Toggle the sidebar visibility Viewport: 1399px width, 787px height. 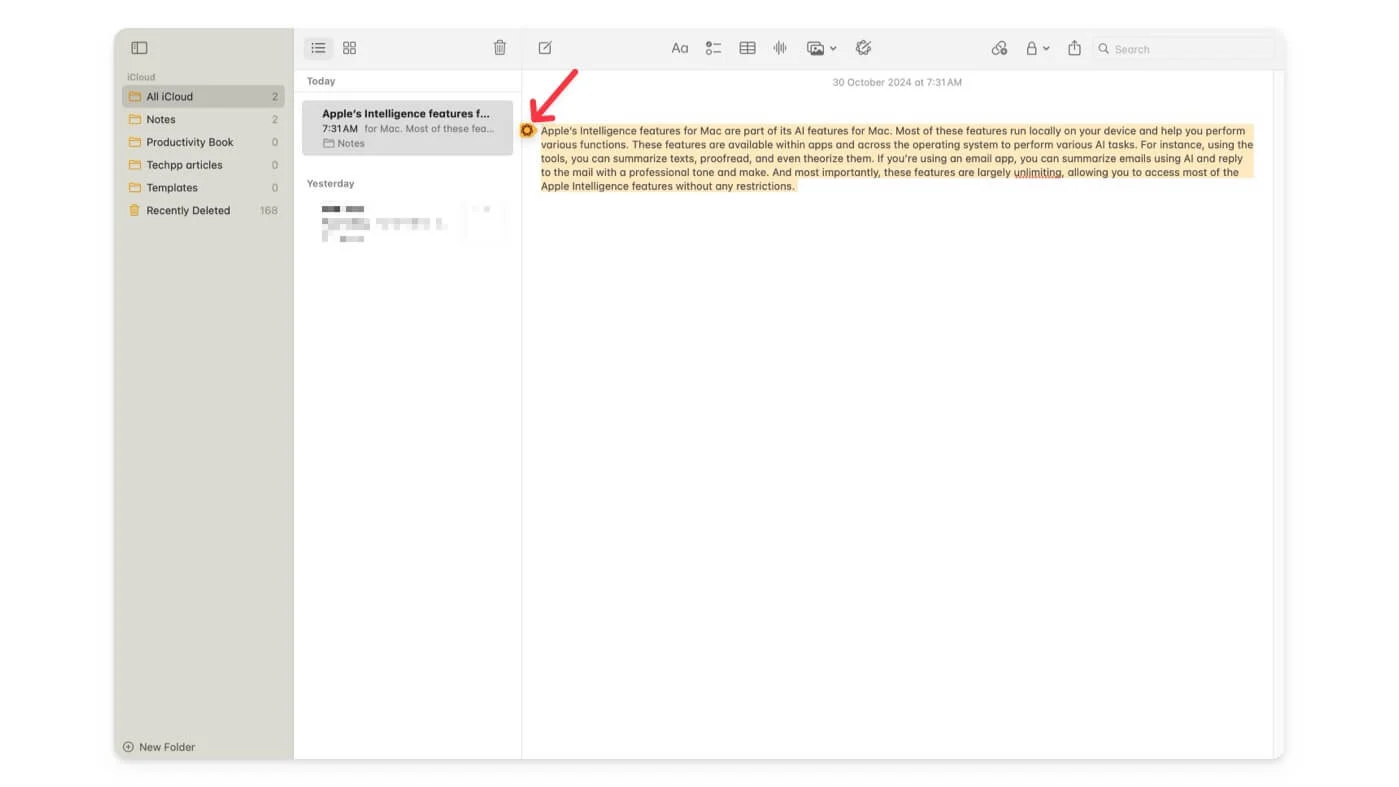[x=139, y=48]
